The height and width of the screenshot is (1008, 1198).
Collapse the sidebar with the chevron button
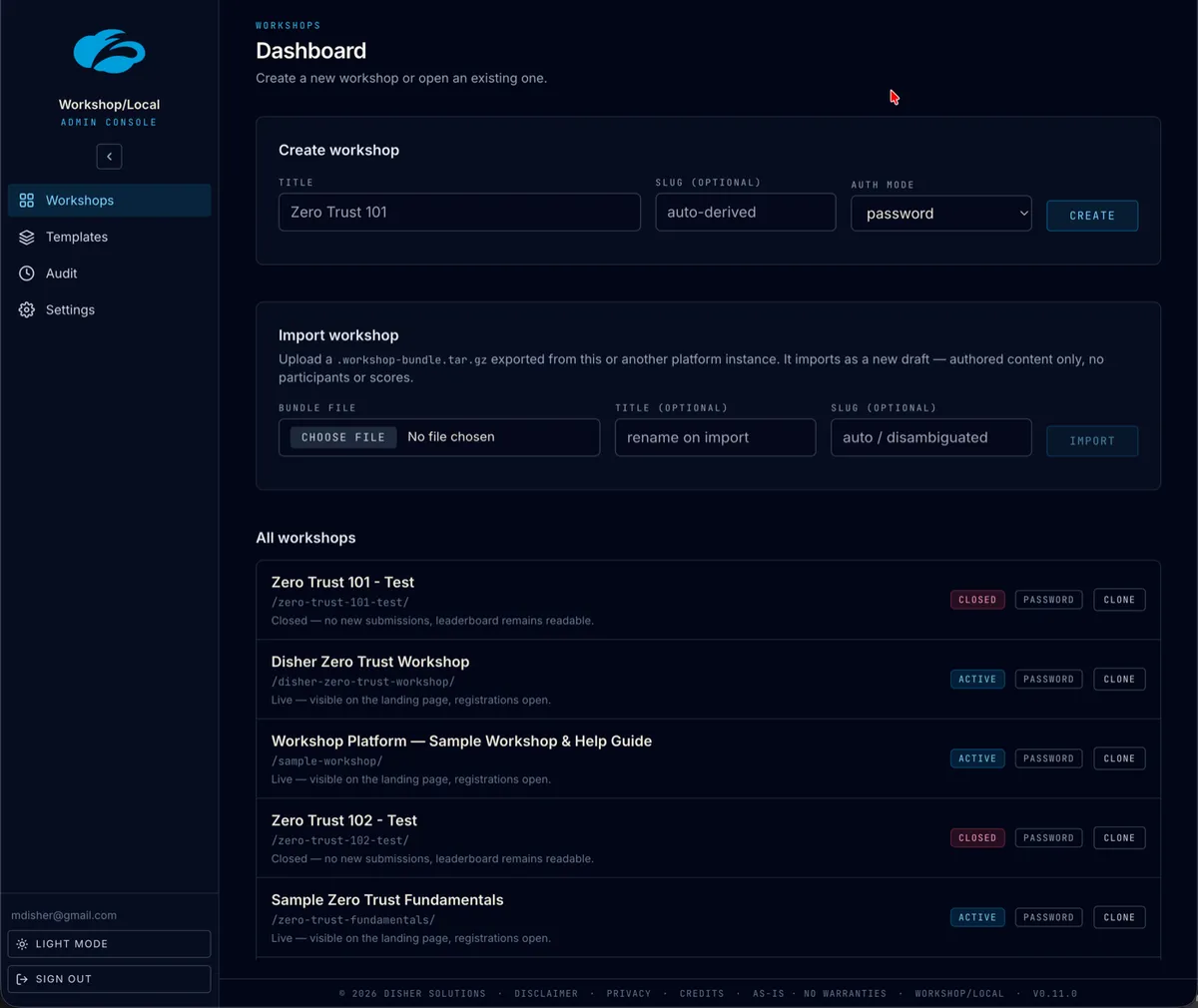coord(110,157)
